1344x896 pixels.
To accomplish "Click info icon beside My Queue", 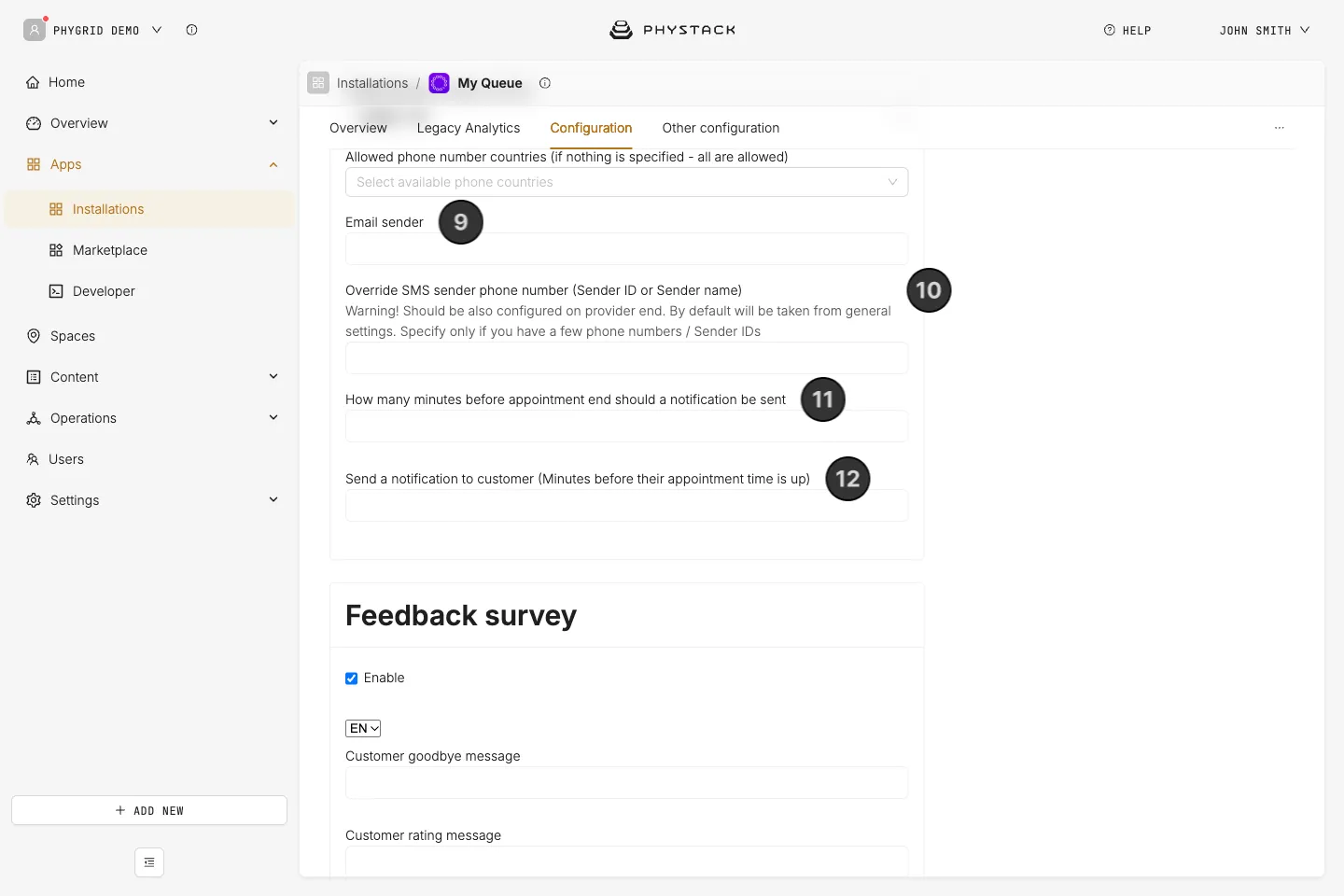I will [545, 83].
